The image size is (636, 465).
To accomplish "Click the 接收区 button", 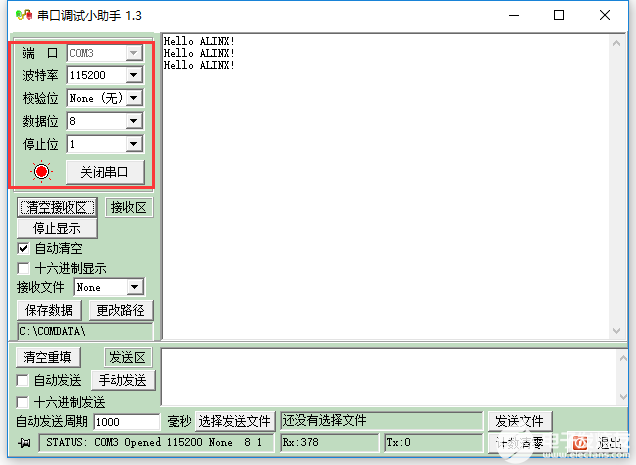I will tap(129, 207).
